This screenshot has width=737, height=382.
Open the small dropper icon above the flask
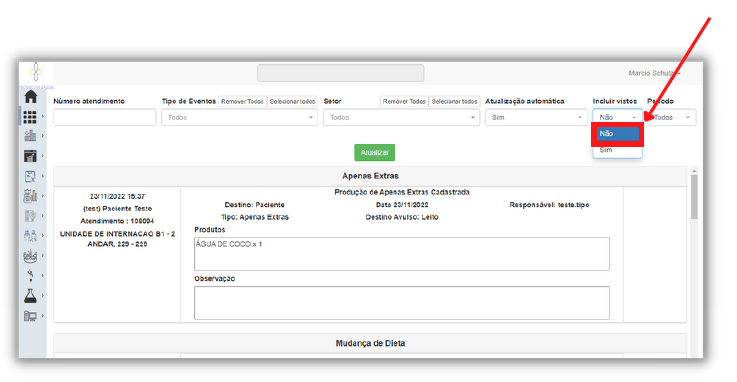(31, 275)
